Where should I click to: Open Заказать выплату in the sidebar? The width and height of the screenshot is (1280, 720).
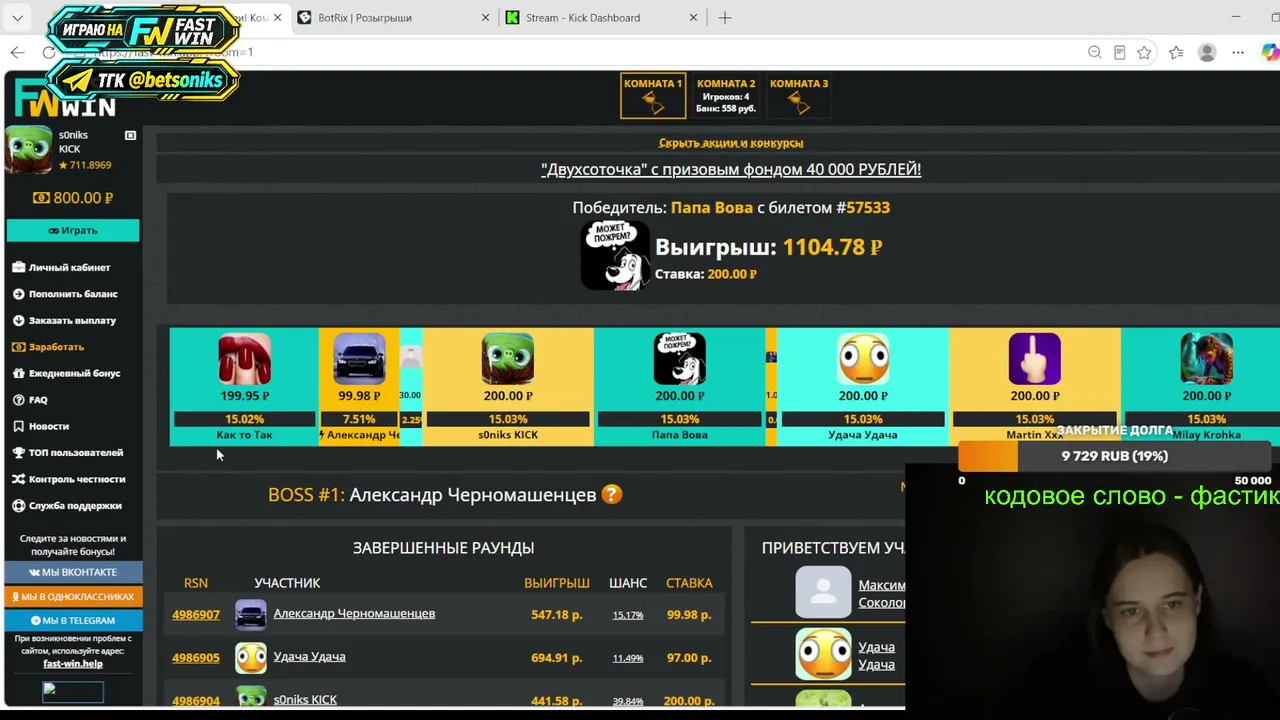tap(65, 320)
